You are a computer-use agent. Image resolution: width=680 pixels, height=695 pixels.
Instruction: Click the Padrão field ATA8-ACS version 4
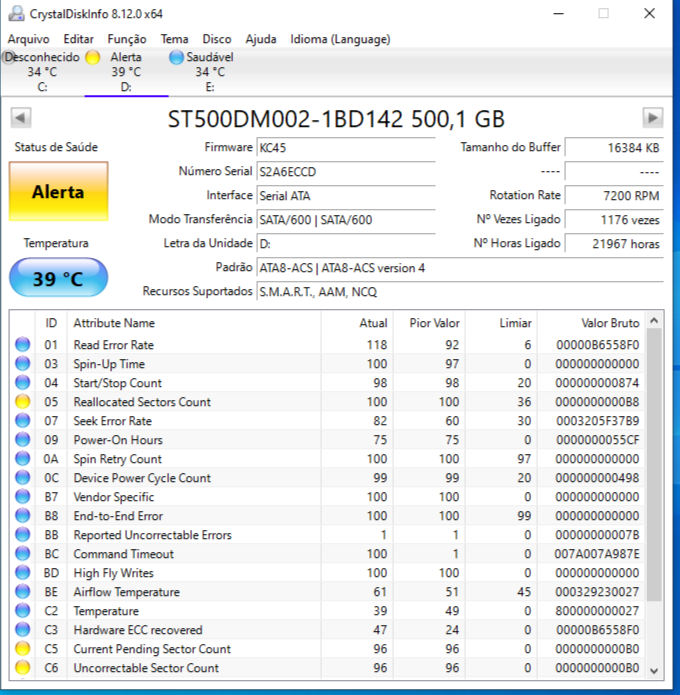tap(460, 268)
